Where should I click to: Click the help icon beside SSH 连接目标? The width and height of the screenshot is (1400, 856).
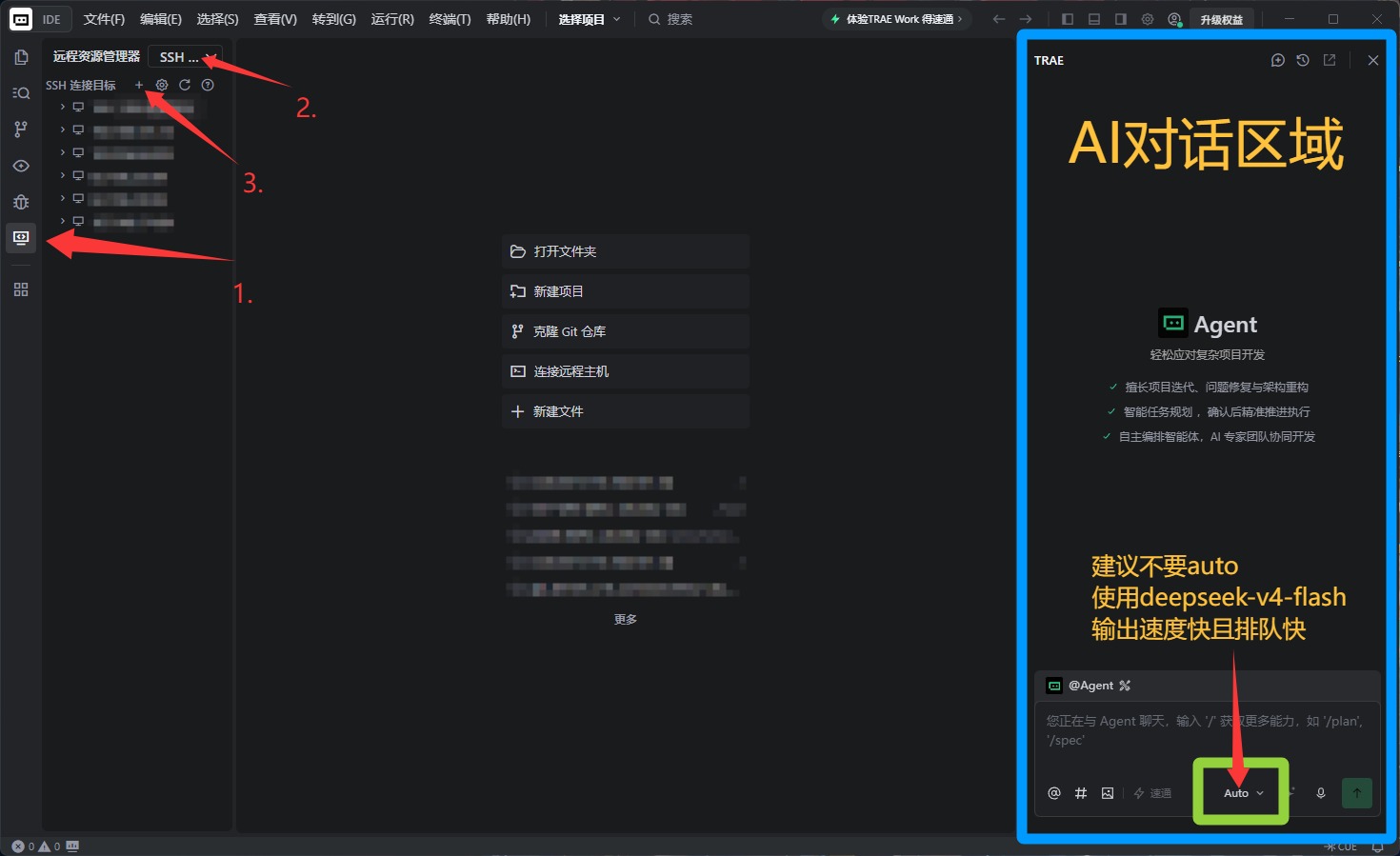click(x=208, y=85)
